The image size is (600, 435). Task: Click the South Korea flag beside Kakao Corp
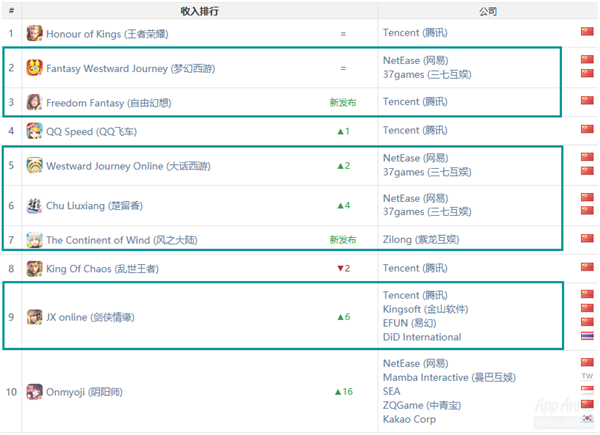[x=587, y=418]
